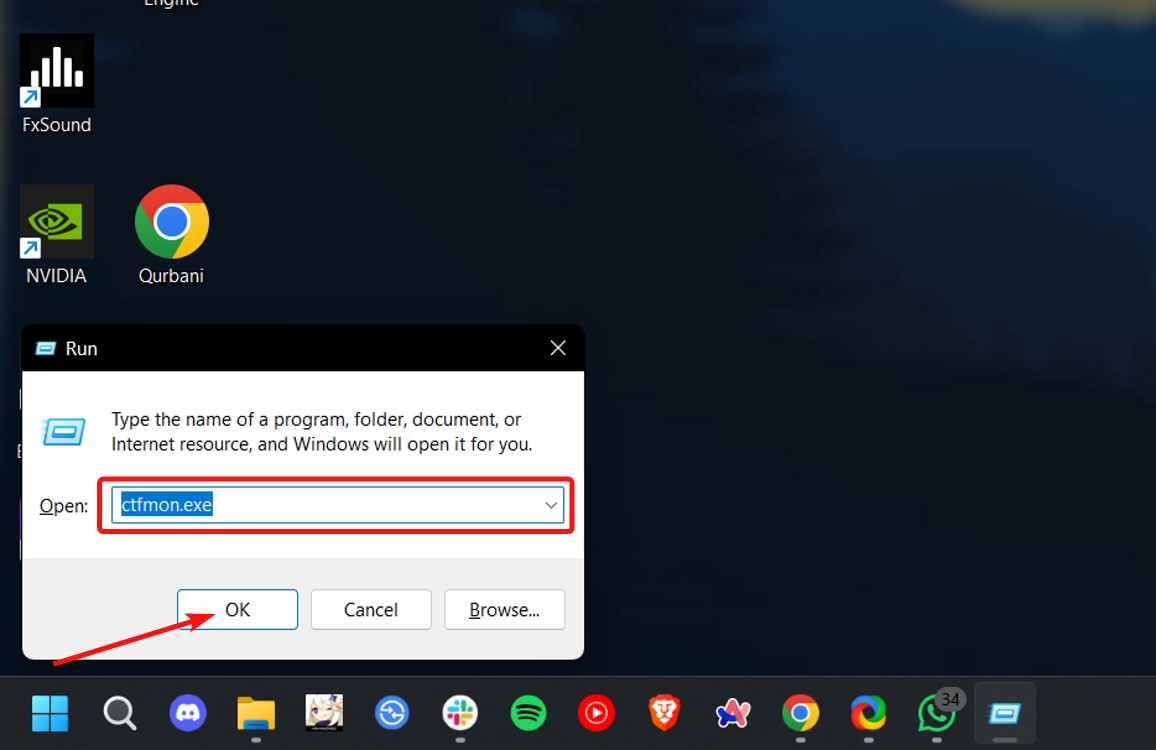
Task: Open Slack from the taskbar
Action: [x=459, y=714]
